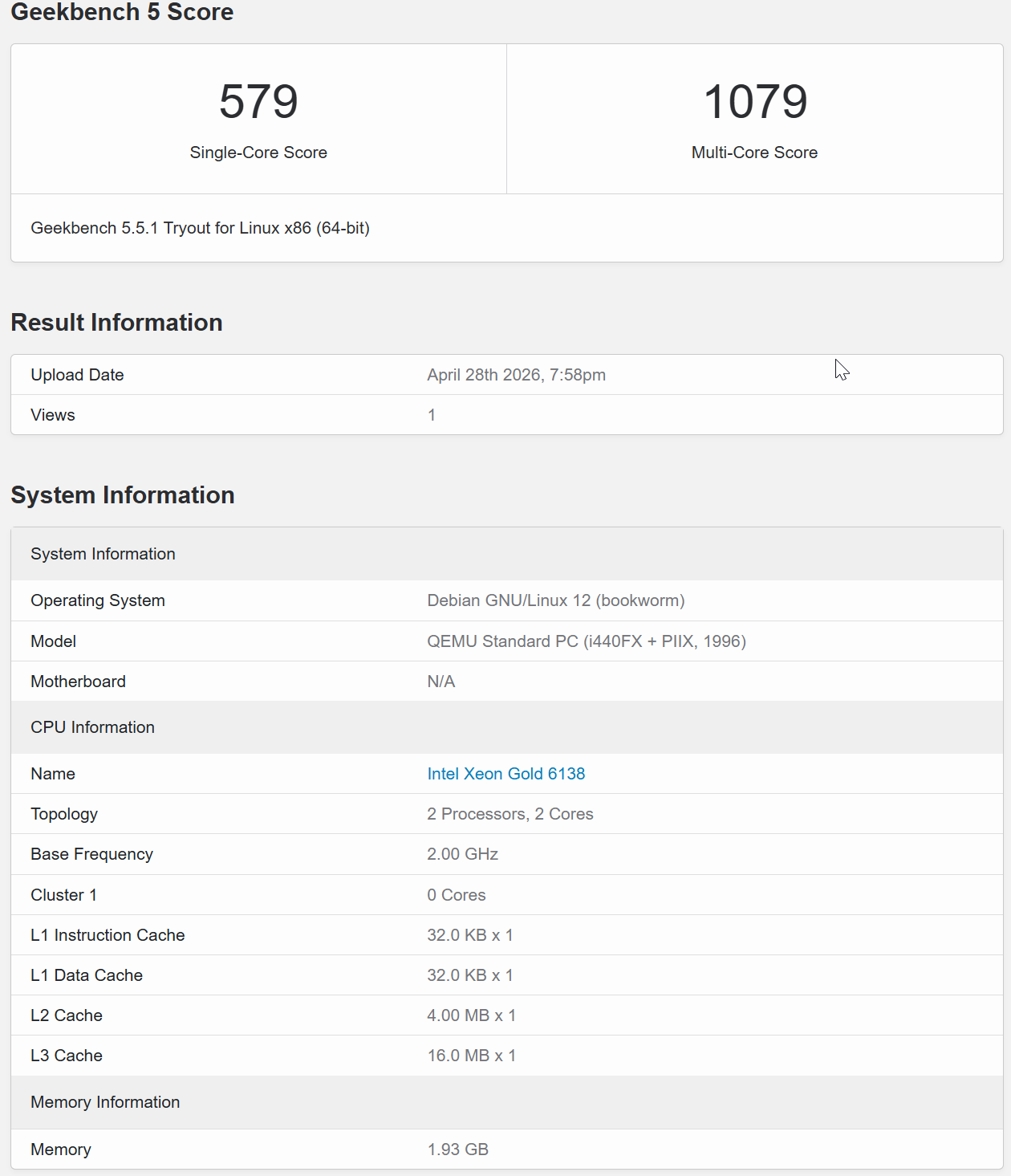This screenshot has height=1176, width=1011.
Task: Select the L3 Cache 16.0 MB value
Action: 472,1056
